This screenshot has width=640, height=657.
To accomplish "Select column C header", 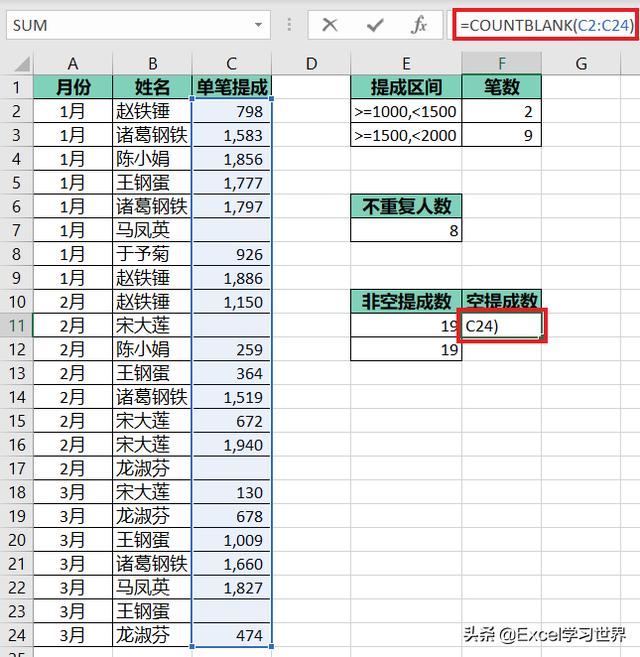I will pyautogui.click(x=232, y=64).
